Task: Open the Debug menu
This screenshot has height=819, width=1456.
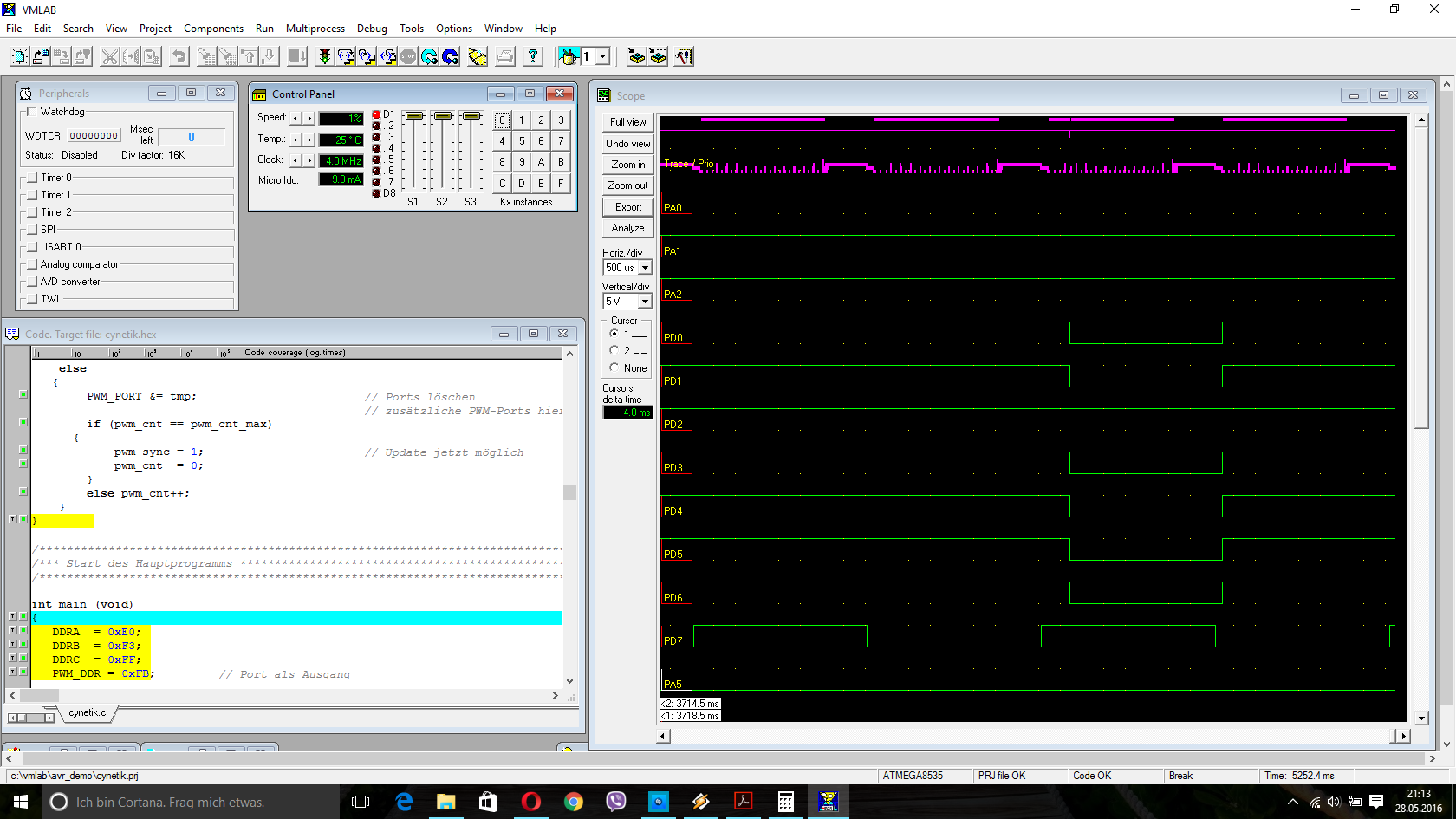Action: point(372,29)
